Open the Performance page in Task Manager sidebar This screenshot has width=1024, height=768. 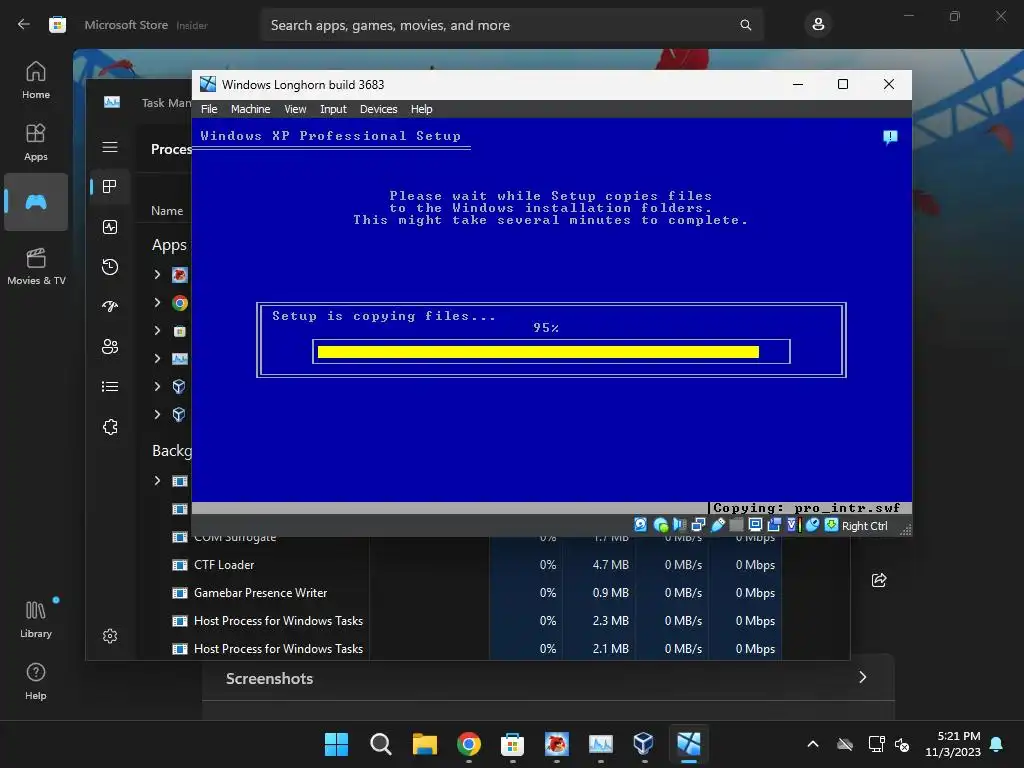(x=110, y=227)
